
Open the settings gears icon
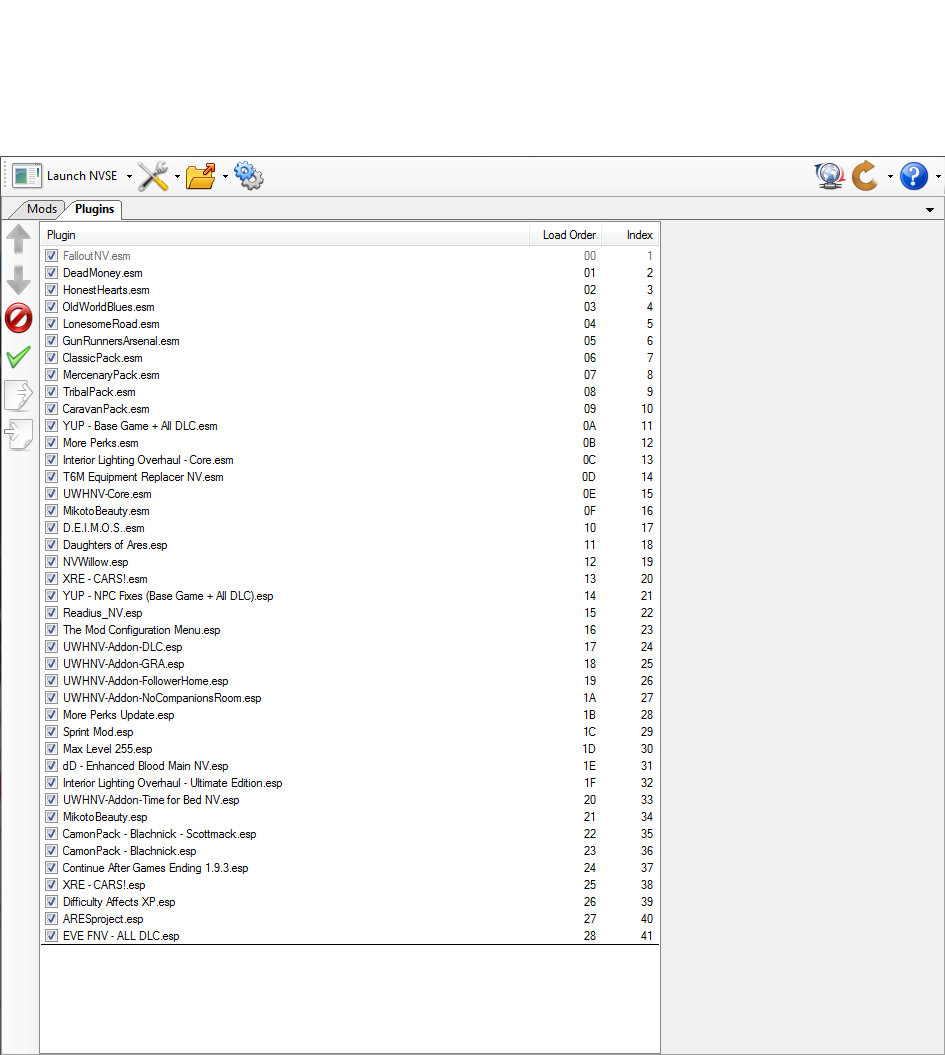(x=249, y=176)
